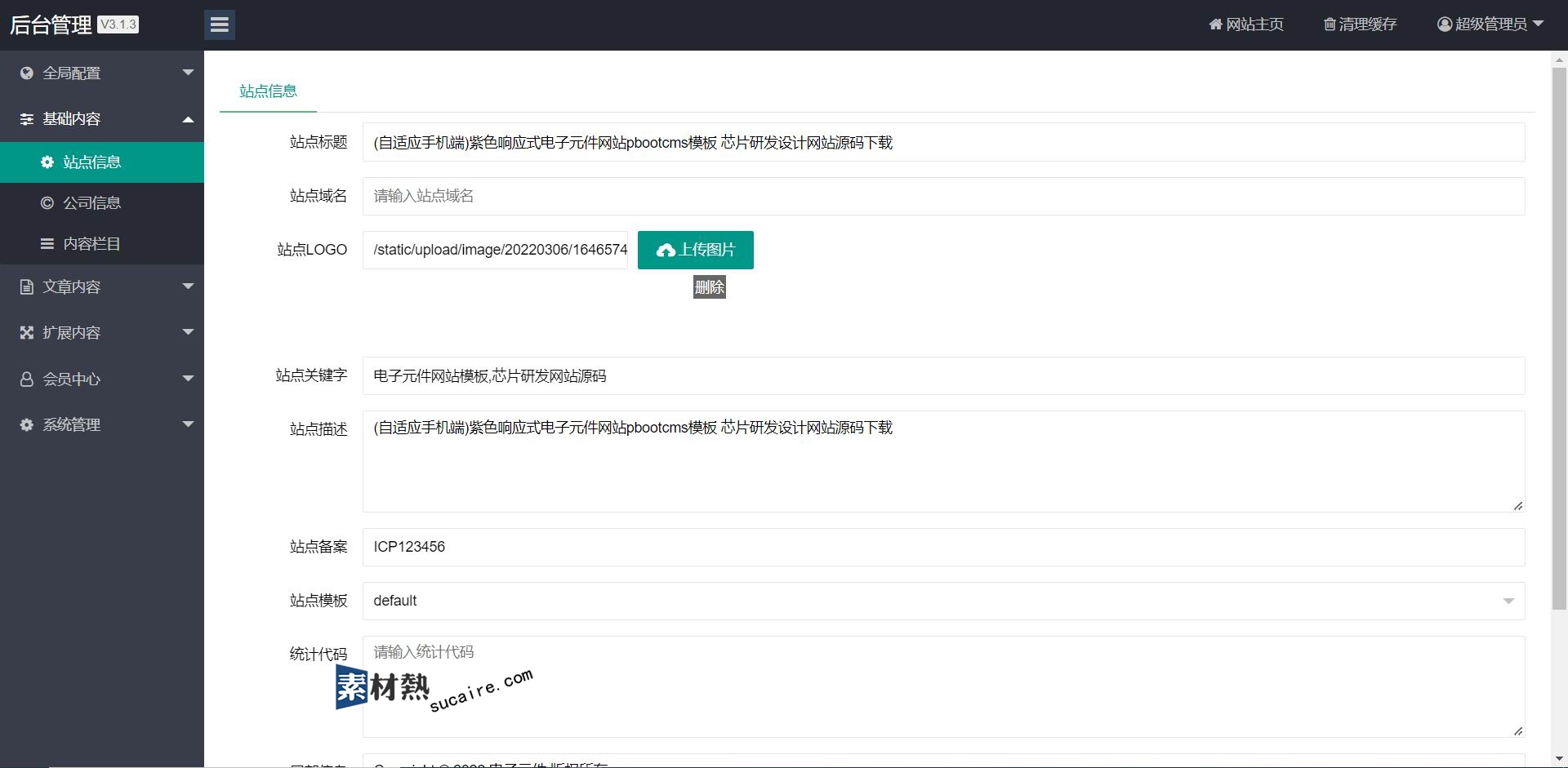The width and height of the screenshot is (1568, 768).
Task: Open the 系统管理 sidebar menu
Action: pos(102,425)
